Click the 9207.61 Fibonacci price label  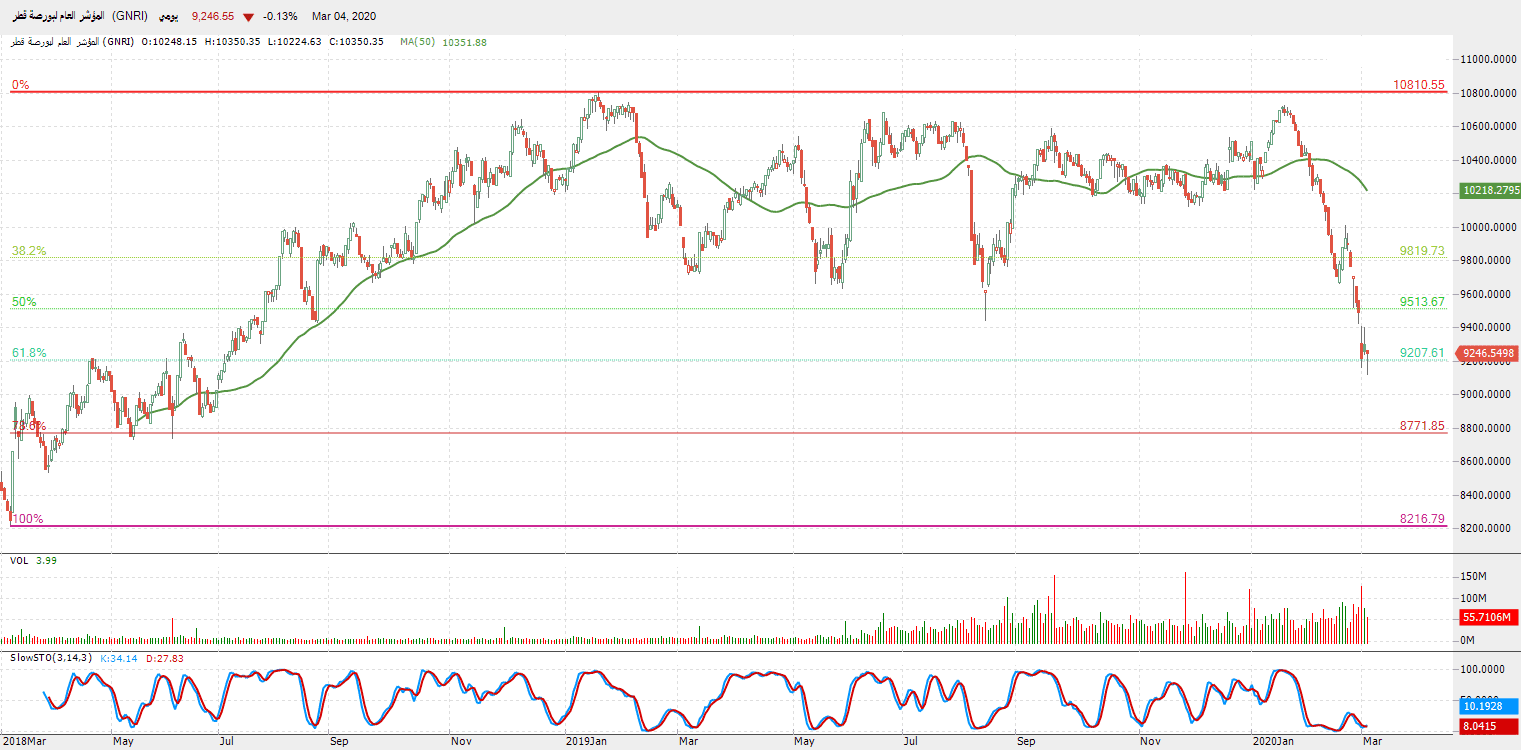1423,353
